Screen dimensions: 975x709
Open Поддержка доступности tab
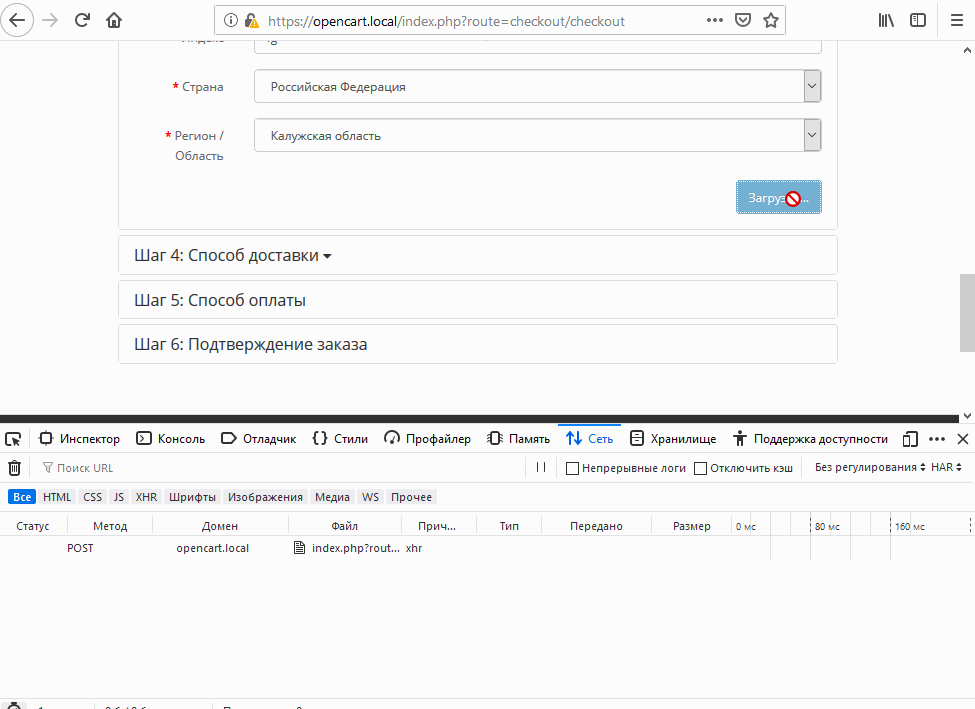(x=810, y=439)
